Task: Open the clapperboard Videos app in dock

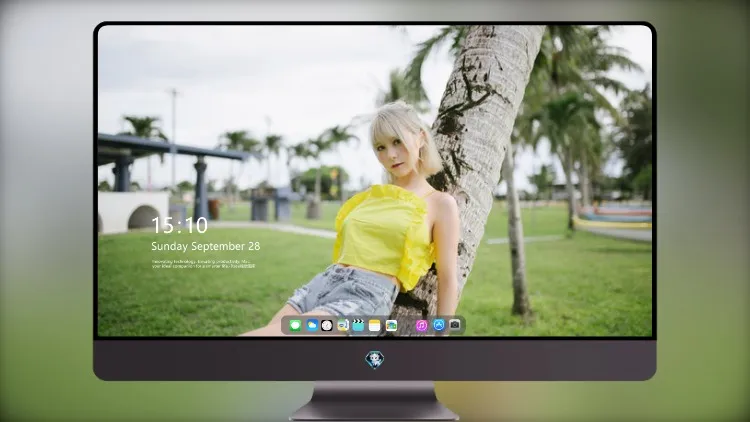Action: pos(358,325)
